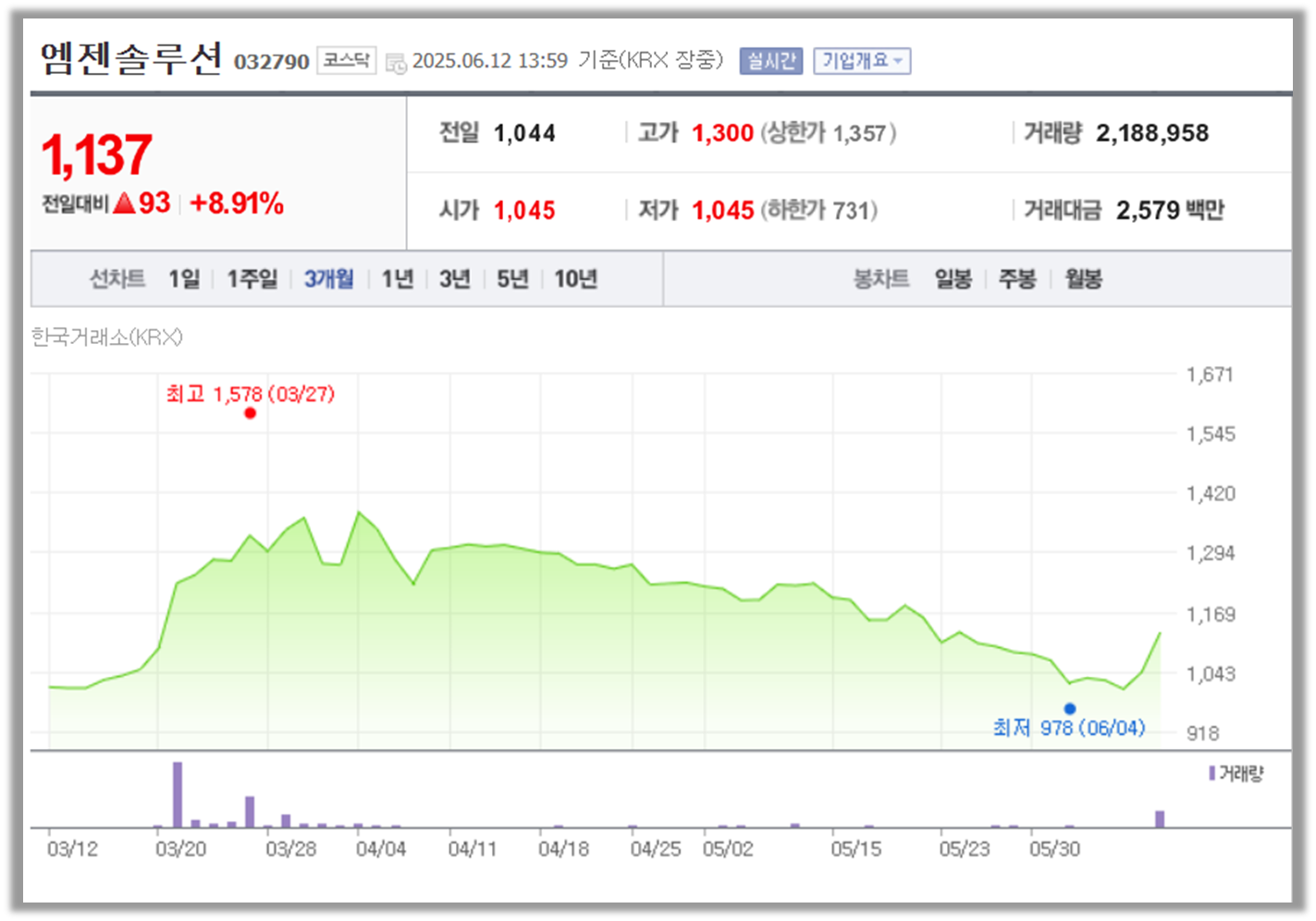Viewport: 1316px width, 921px height.
Task: Click the 상한가 1,357 text
Action: point(829,133)
